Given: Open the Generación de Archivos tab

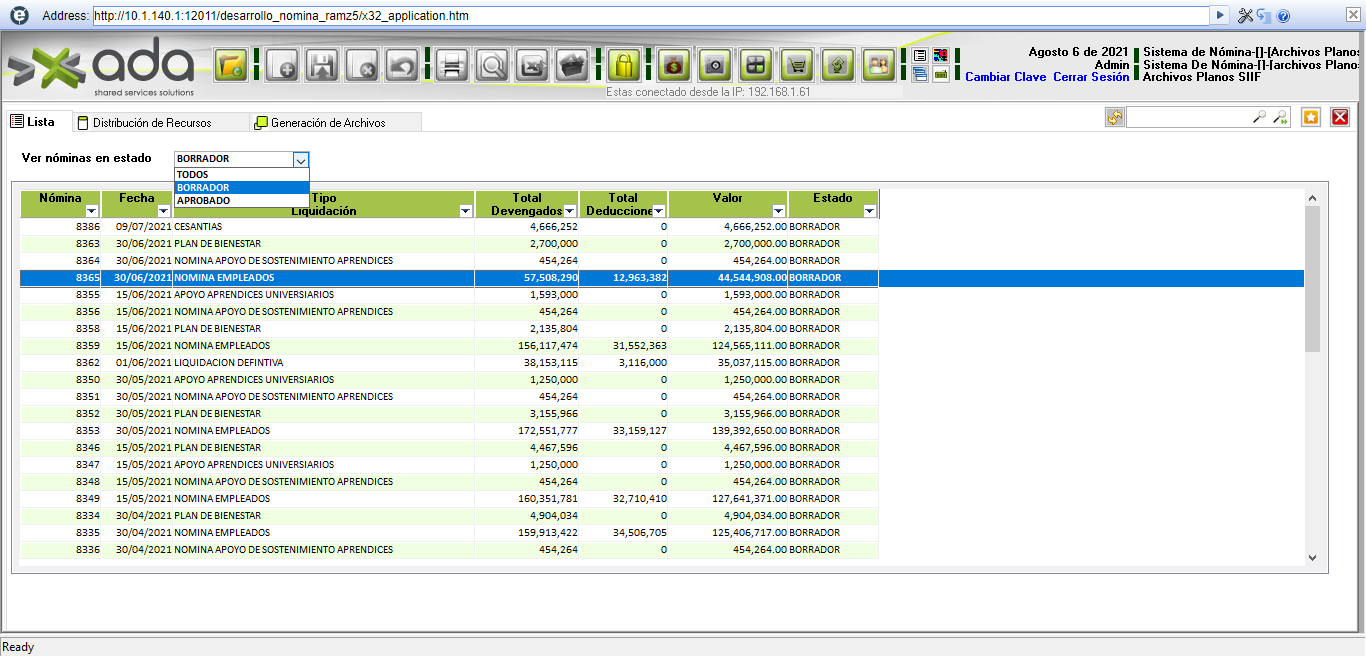Looking at the screenshot, I should [327, 123].
